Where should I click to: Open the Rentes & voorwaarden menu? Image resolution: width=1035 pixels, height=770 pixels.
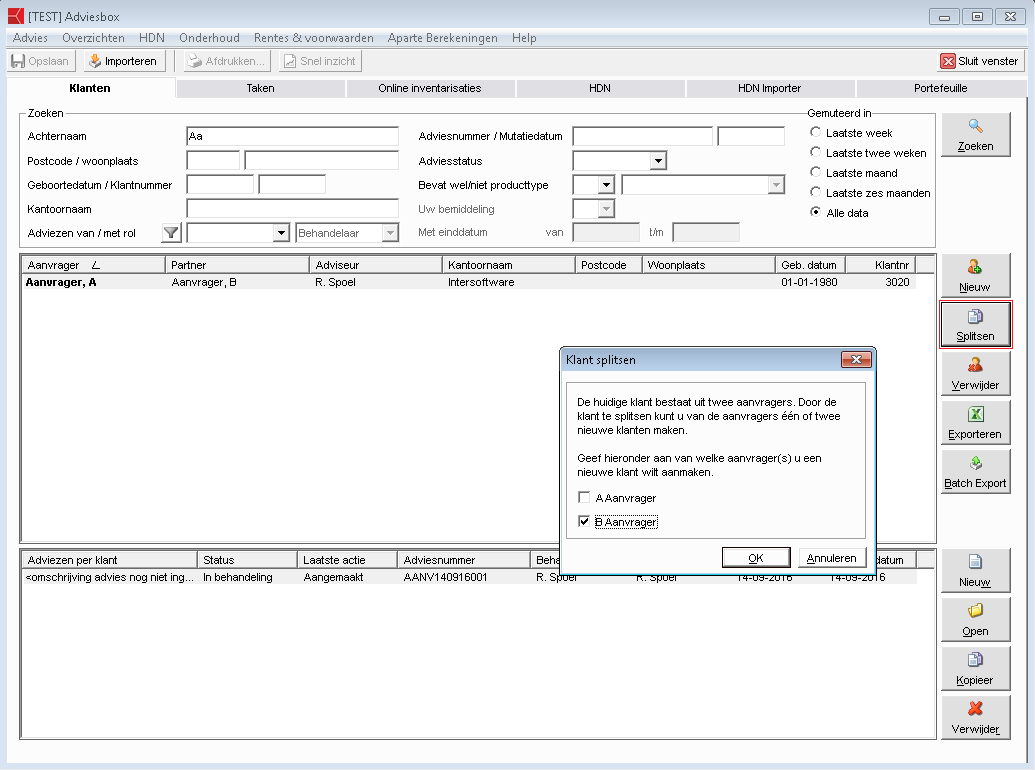[x=313, y=38]
